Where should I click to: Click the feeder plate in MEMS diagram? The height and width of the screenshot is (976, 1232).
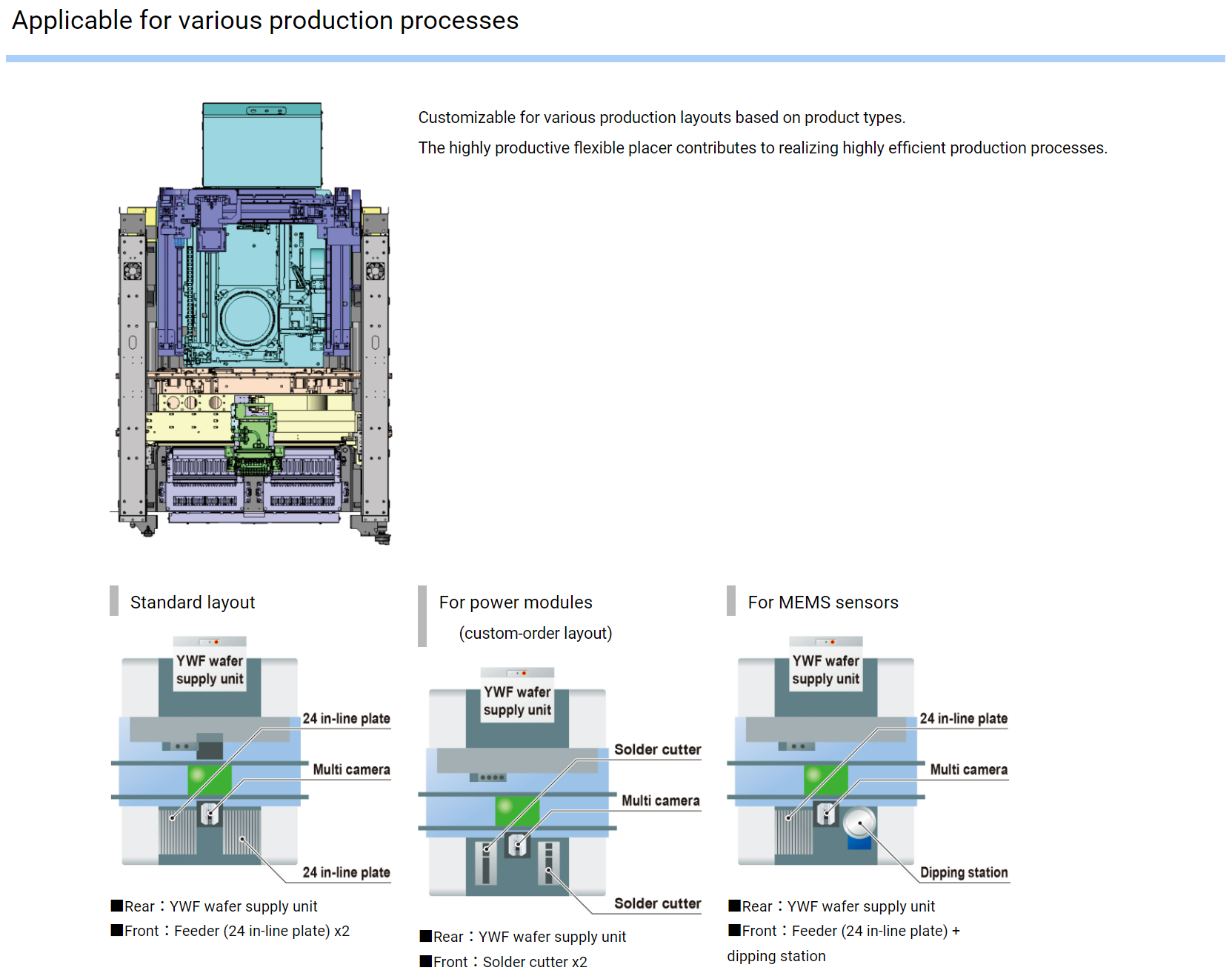794,831
